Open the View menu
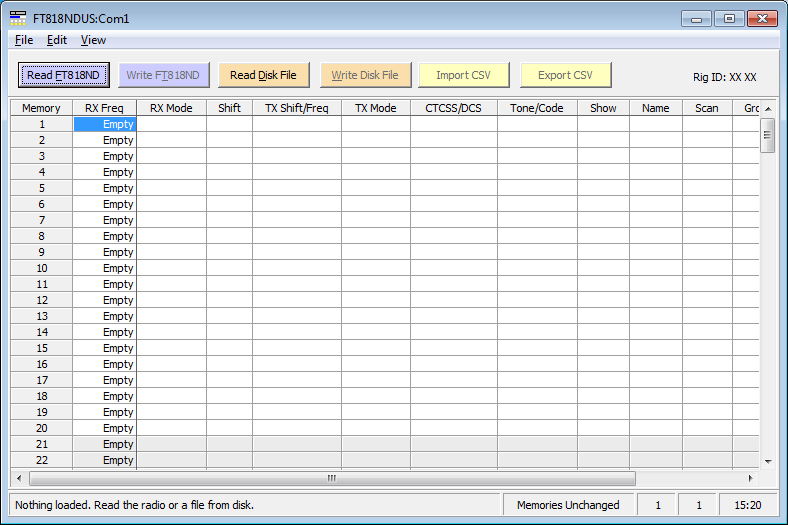The width and height of the screenshot is (788, 525). point(93,40)
